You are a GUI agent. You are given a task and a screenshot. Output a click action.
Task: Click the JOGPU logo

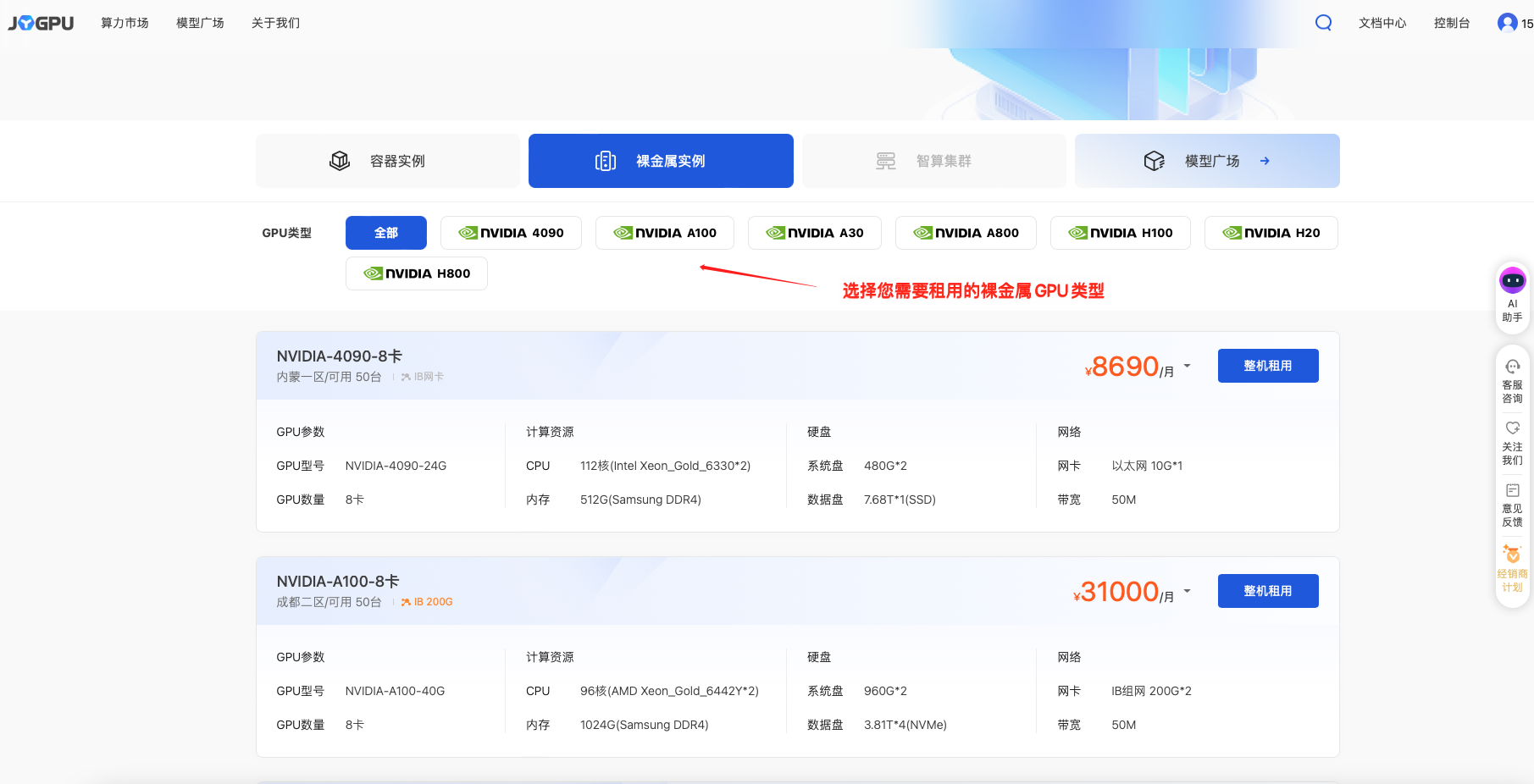(x=41, y=23)
